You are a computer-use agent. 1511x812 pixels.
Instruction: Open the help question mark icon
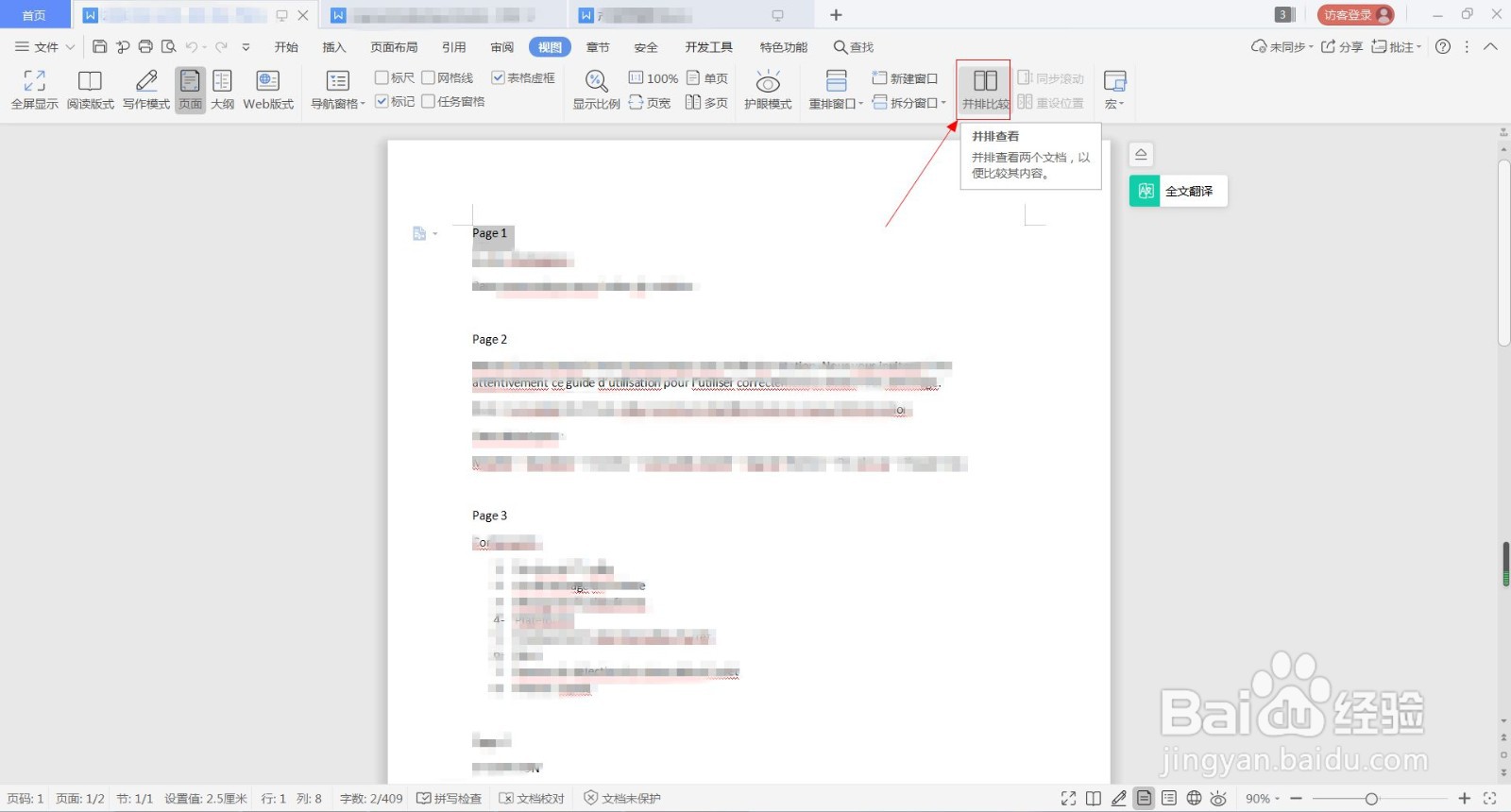[x=1443, y=46]
